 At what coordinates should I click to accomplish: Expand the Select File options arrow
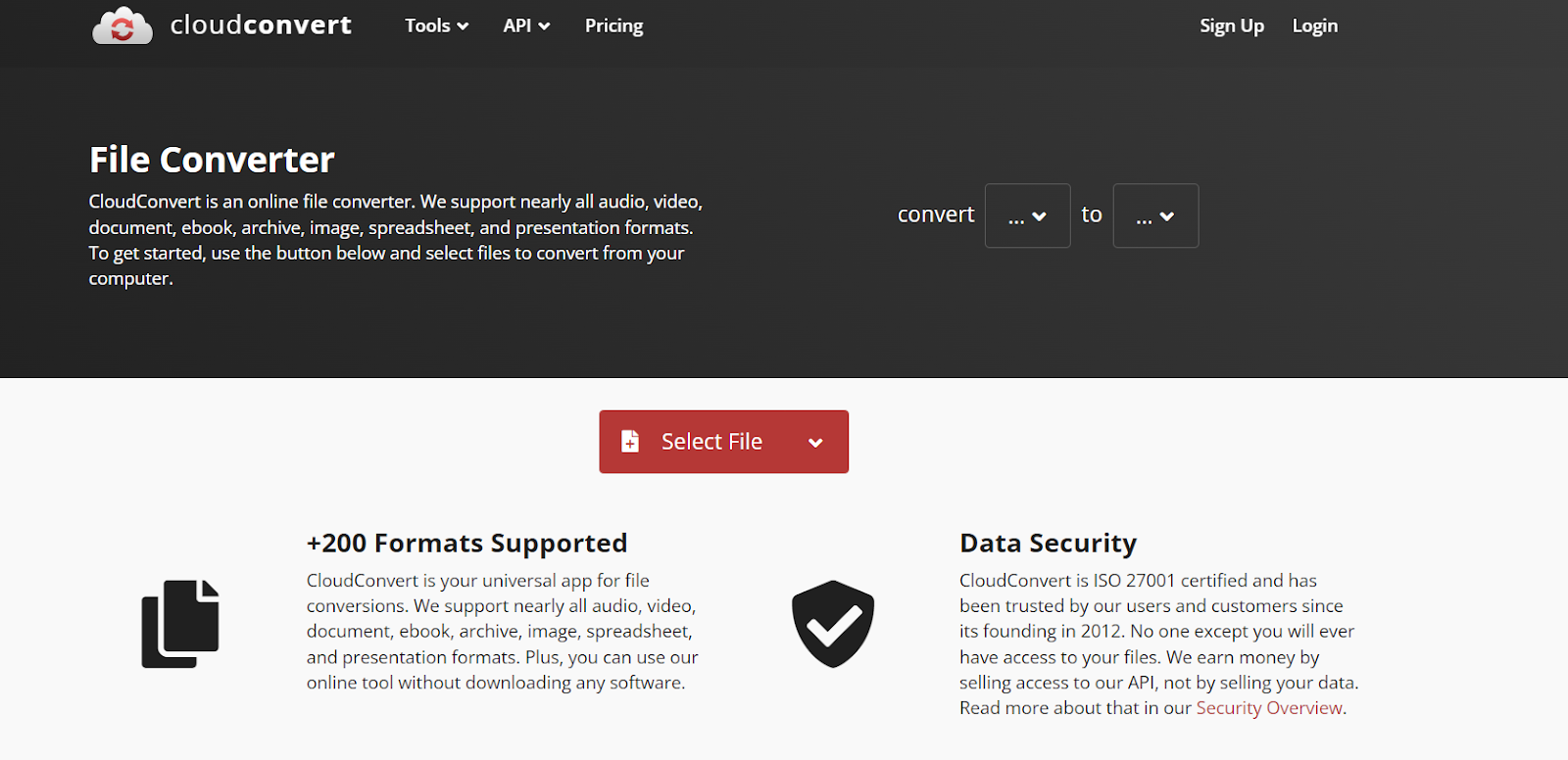815,443
